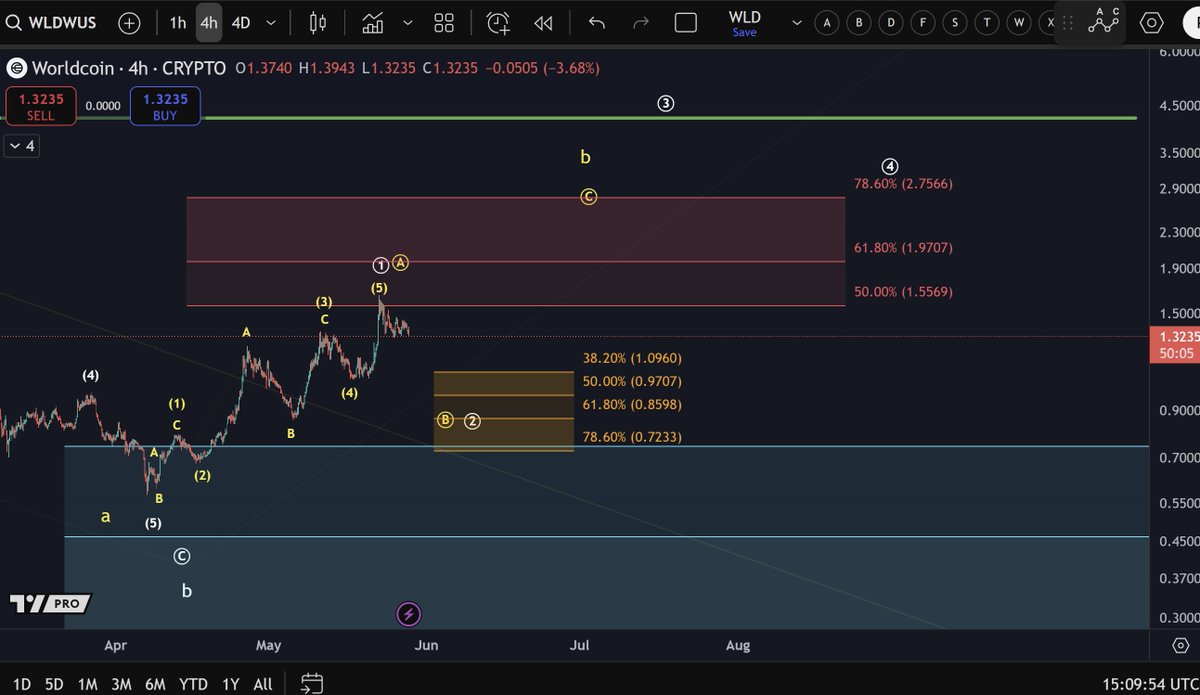Click the 50.00% (1.5569) level label
Image resolution: width=1200 pixels, height=695 pixels.
903,292
